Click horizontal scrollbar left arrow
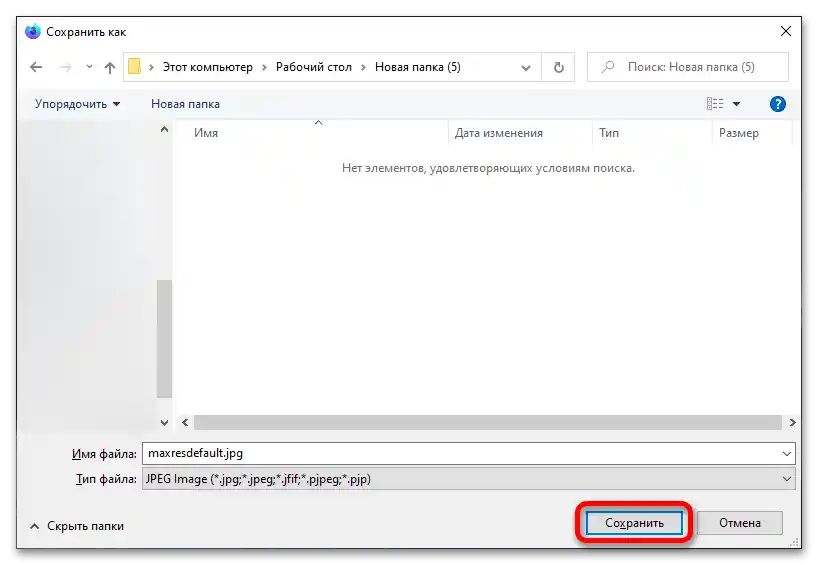 pos(185,423)
